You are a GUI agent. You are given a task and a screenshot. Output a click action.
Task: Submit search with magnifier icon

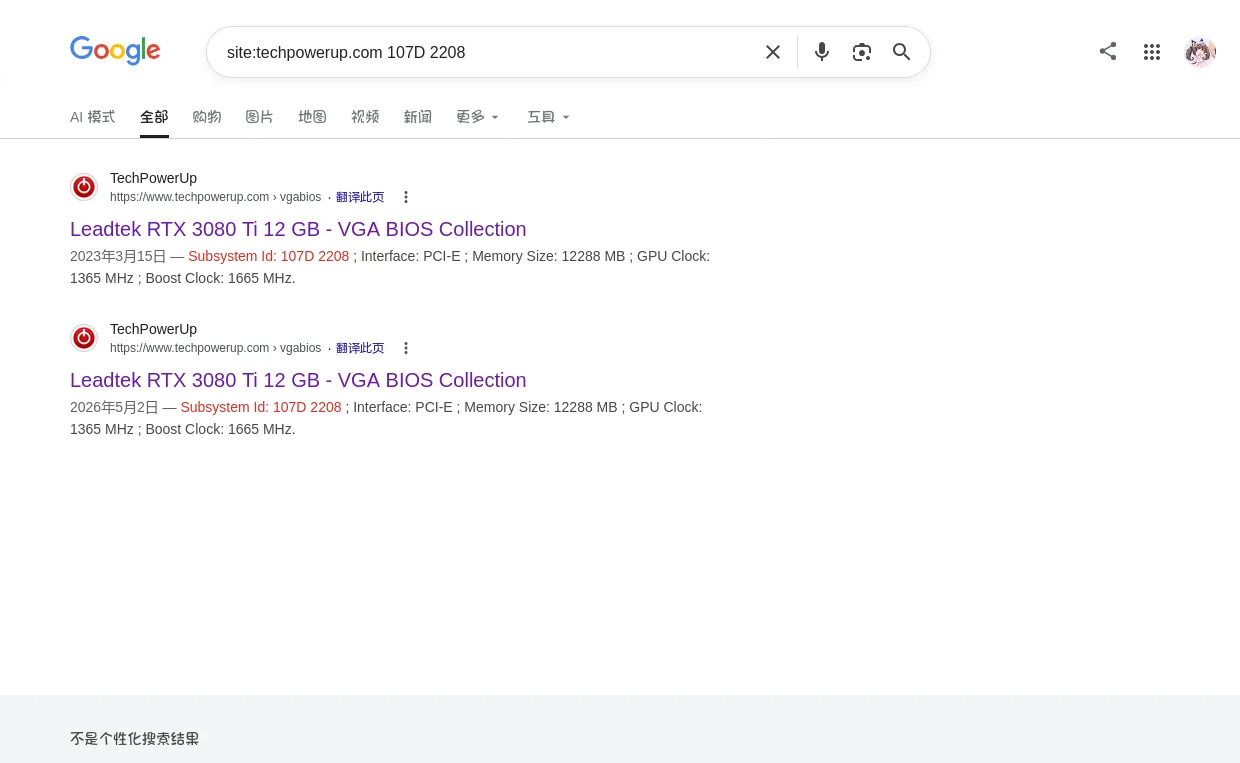[x=902, y=52]
